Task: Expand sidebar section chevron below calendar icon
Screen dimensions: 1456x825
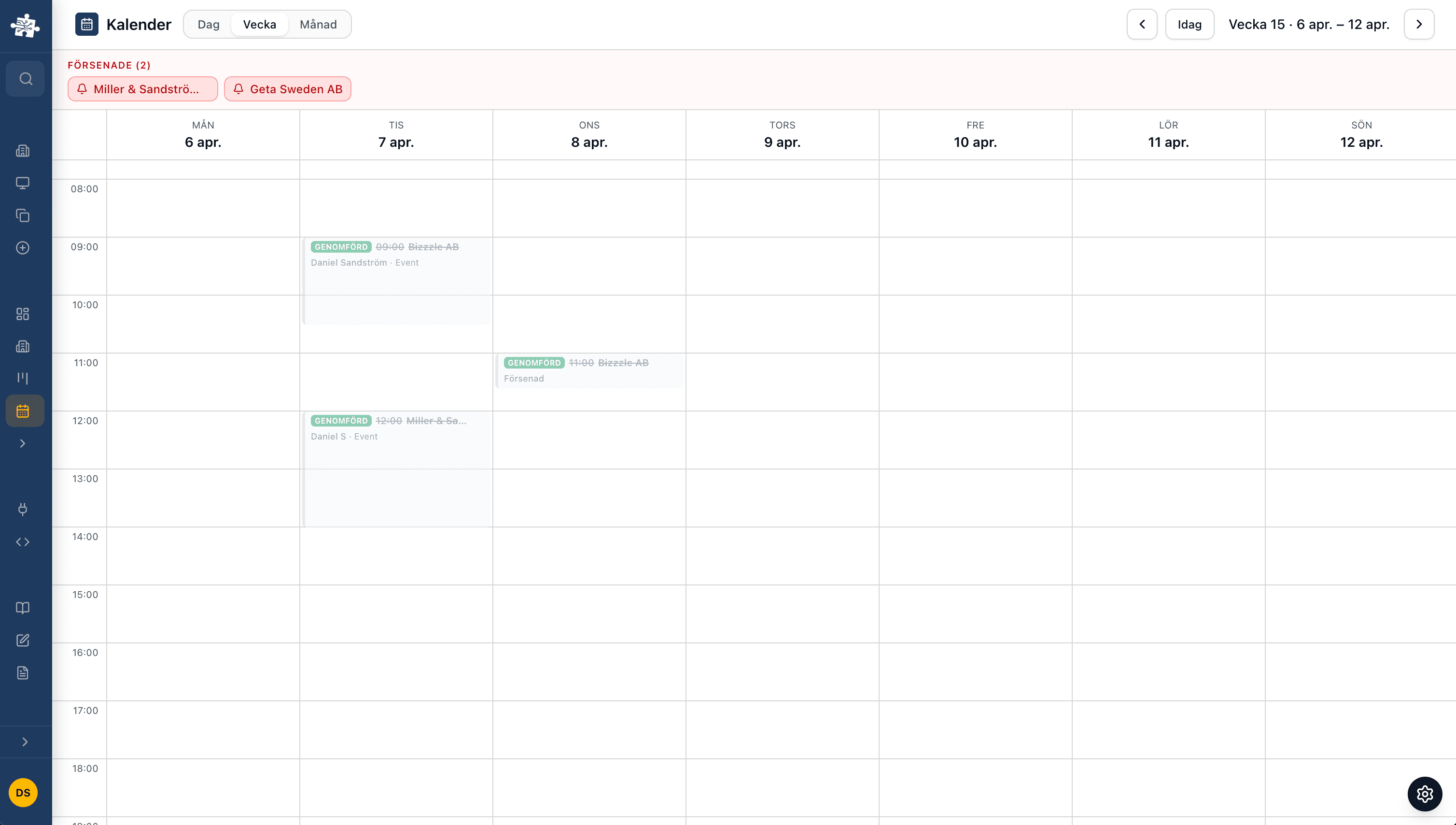Action: click(x=23, y=443)
